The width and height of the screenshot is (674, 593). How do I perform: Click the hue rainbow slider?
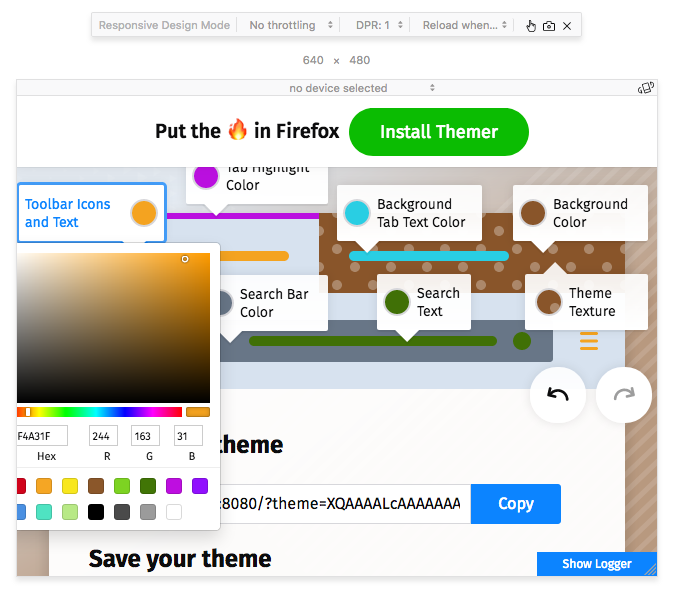click(x=99, y=412)
